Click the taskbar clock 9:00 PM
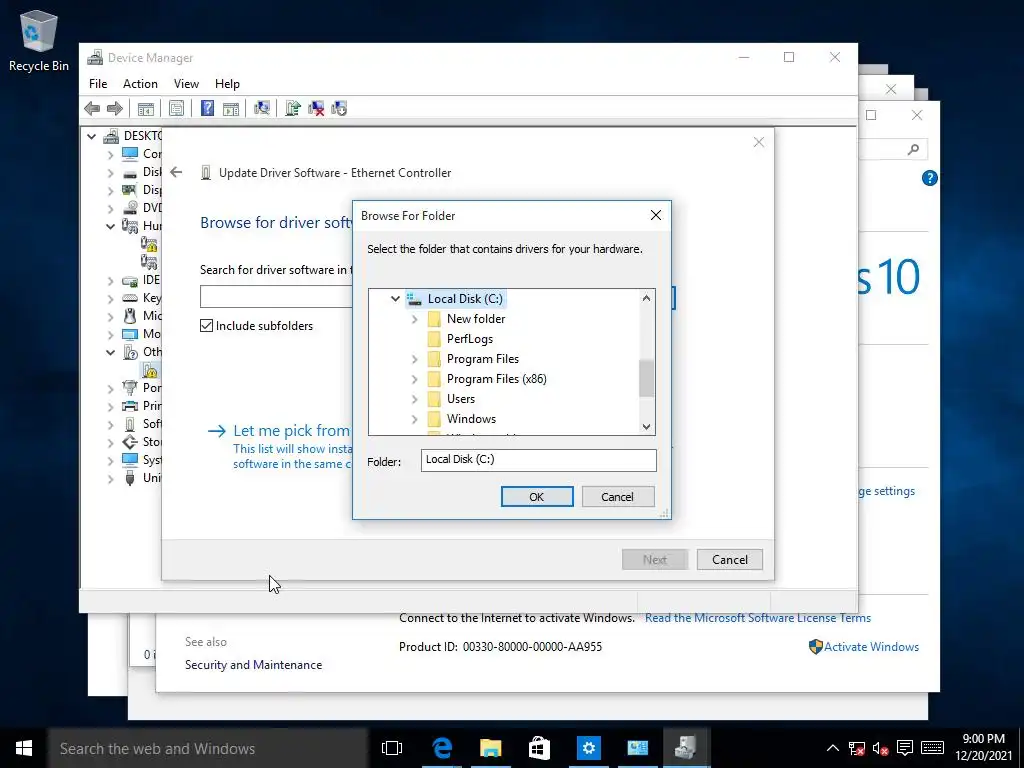Screen dimensions: 1024x768 click(983, 739)
